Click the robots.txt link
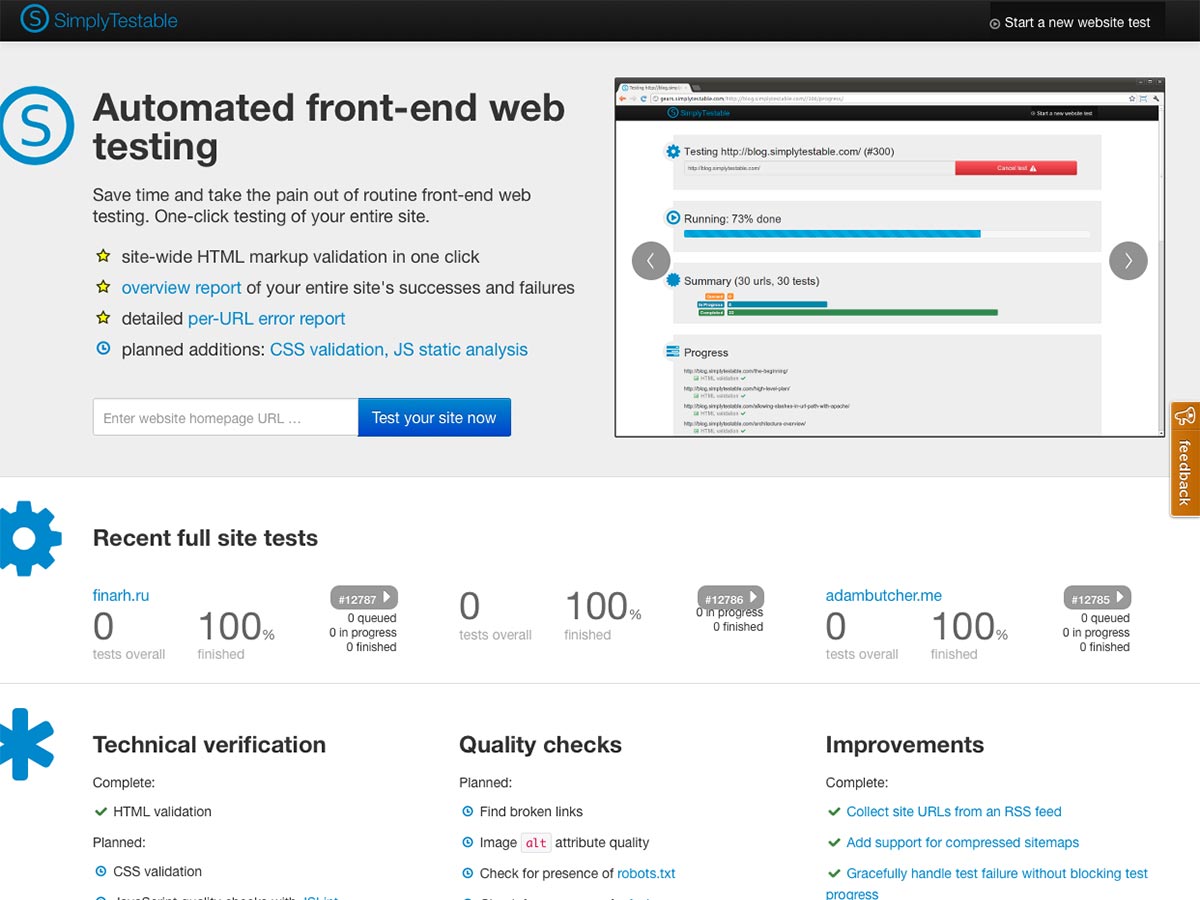1200x900 pixels. point(646,873)
